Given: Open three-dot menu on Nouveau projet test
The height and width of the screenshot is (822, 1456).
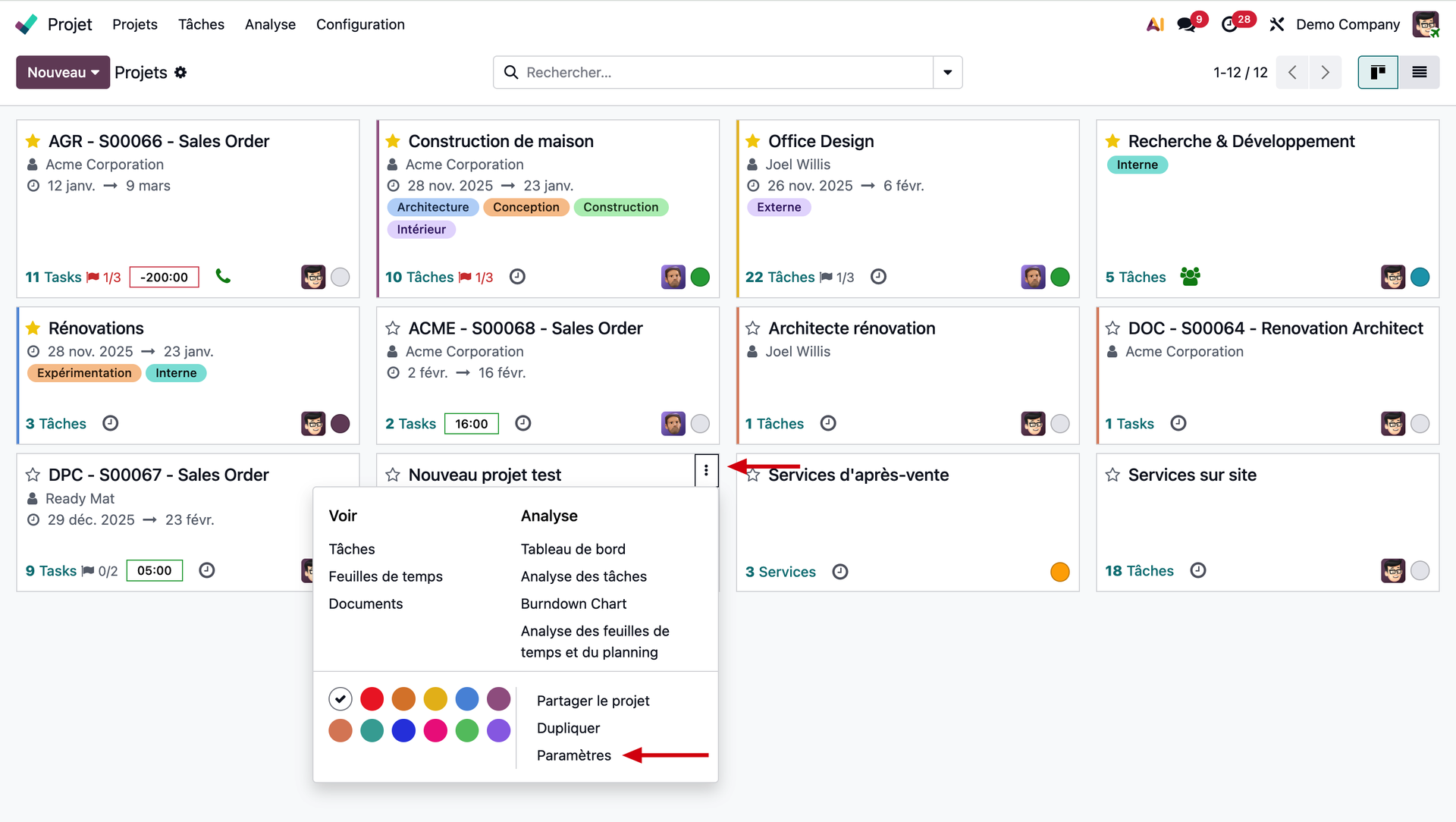Looking at the screenshot, I should (x=706, y=471).
